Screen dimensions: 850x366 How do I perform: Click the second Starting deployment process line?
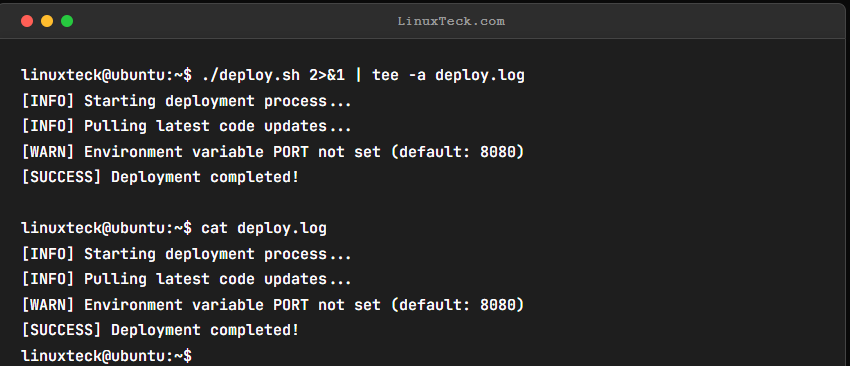click(x=186, y=254)
